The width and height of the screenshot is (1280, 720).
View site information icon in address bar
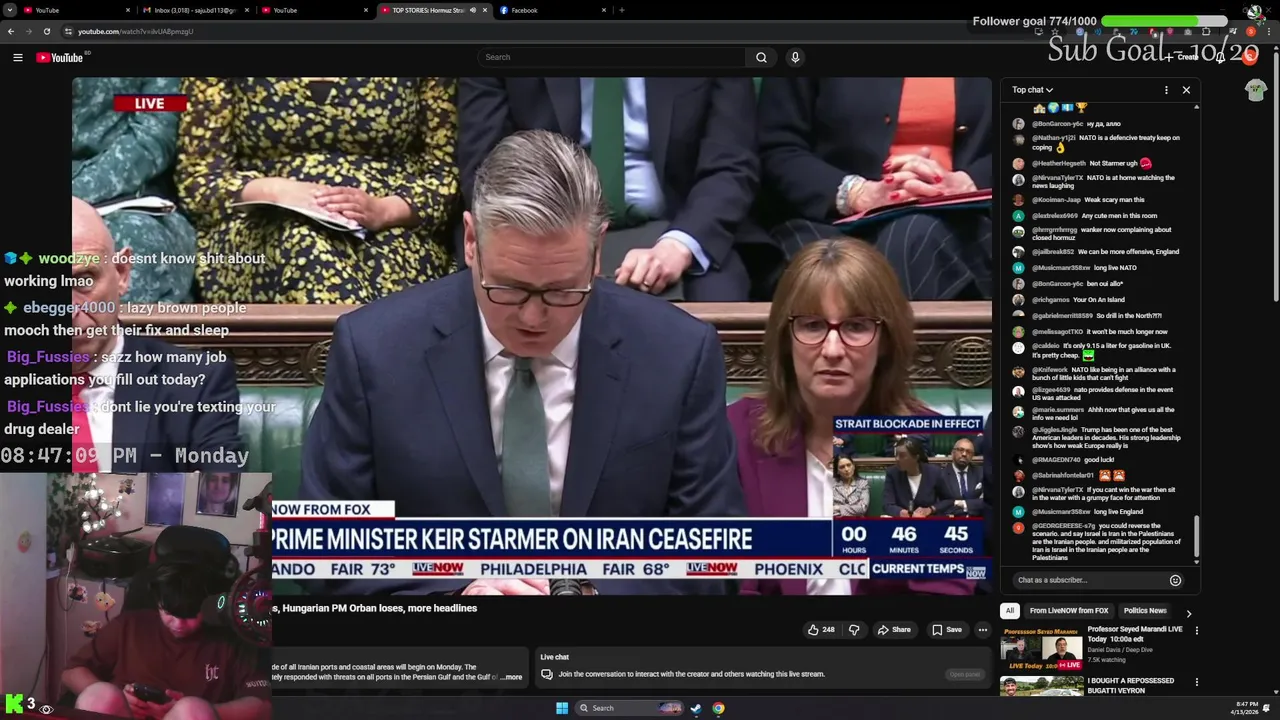click(x=68, y=31)
